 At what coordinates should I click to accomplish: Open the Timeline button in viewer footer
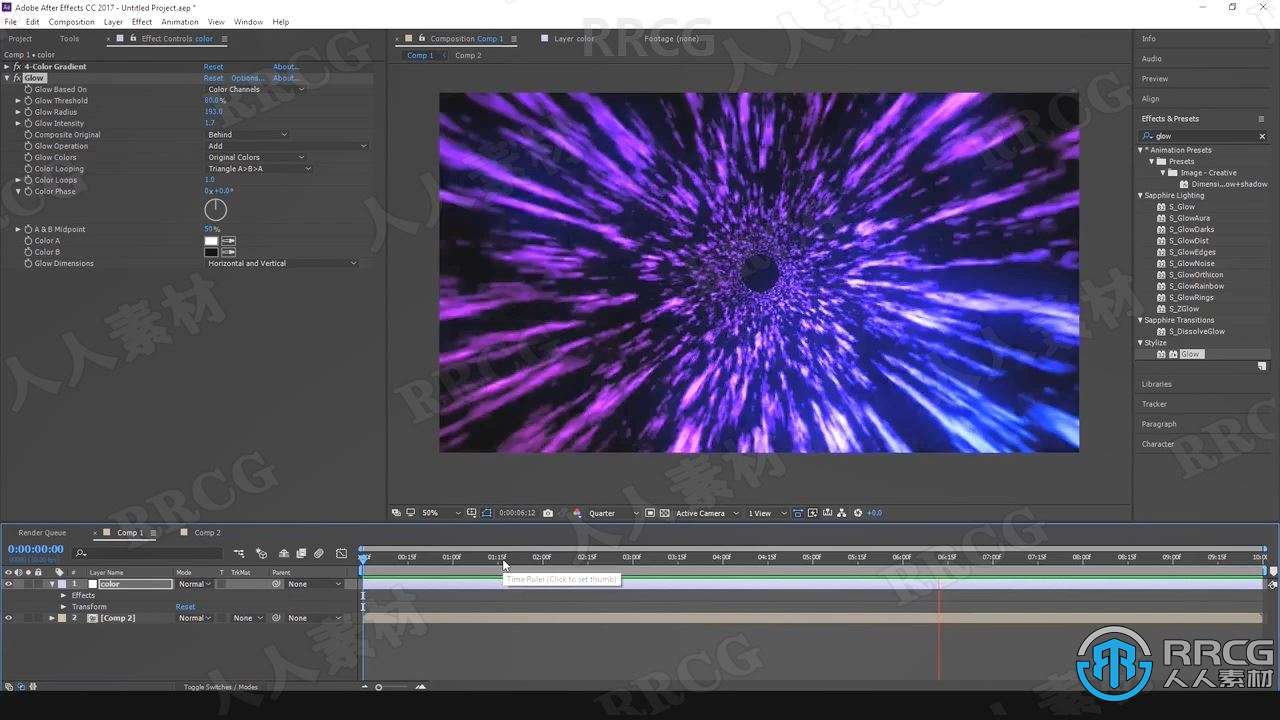pos(828,513)
